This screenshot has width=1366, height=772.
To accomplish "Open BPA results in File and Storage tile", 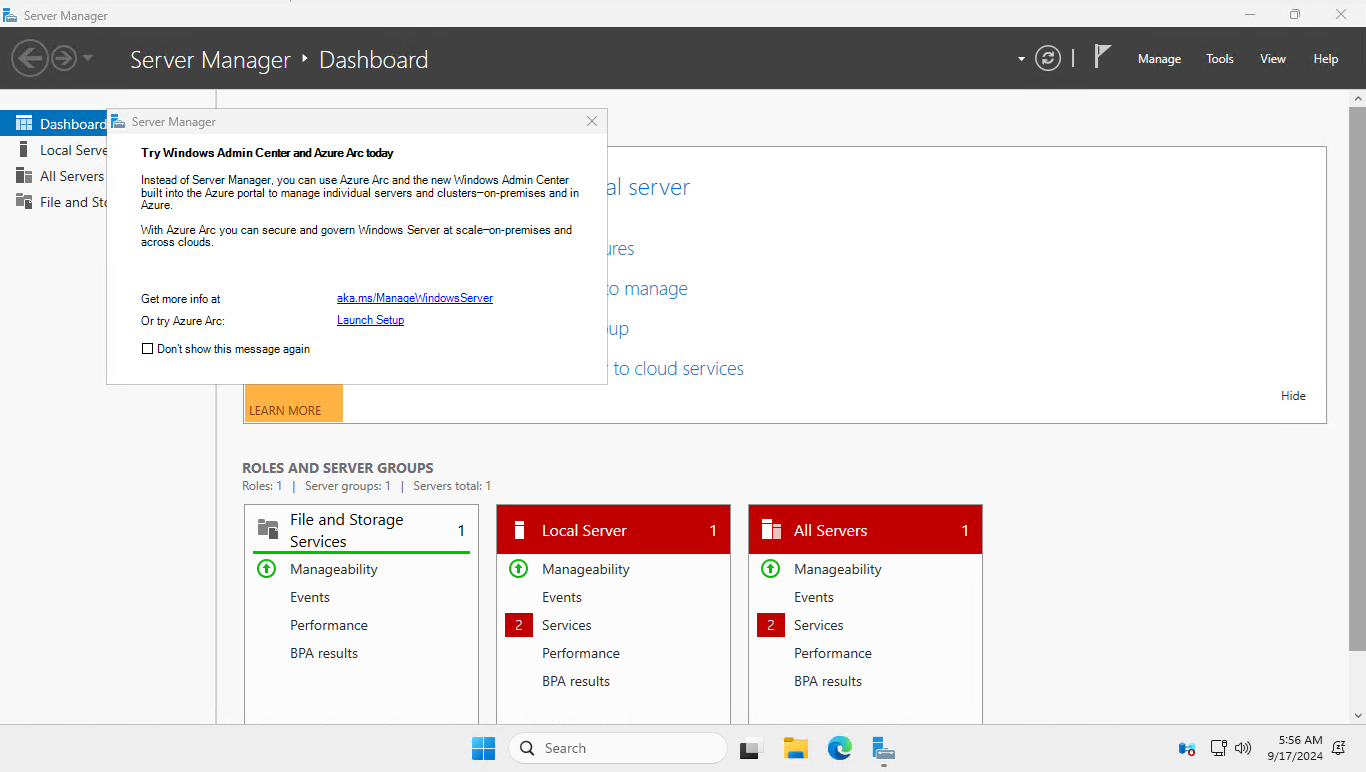I will pos(324,653).
